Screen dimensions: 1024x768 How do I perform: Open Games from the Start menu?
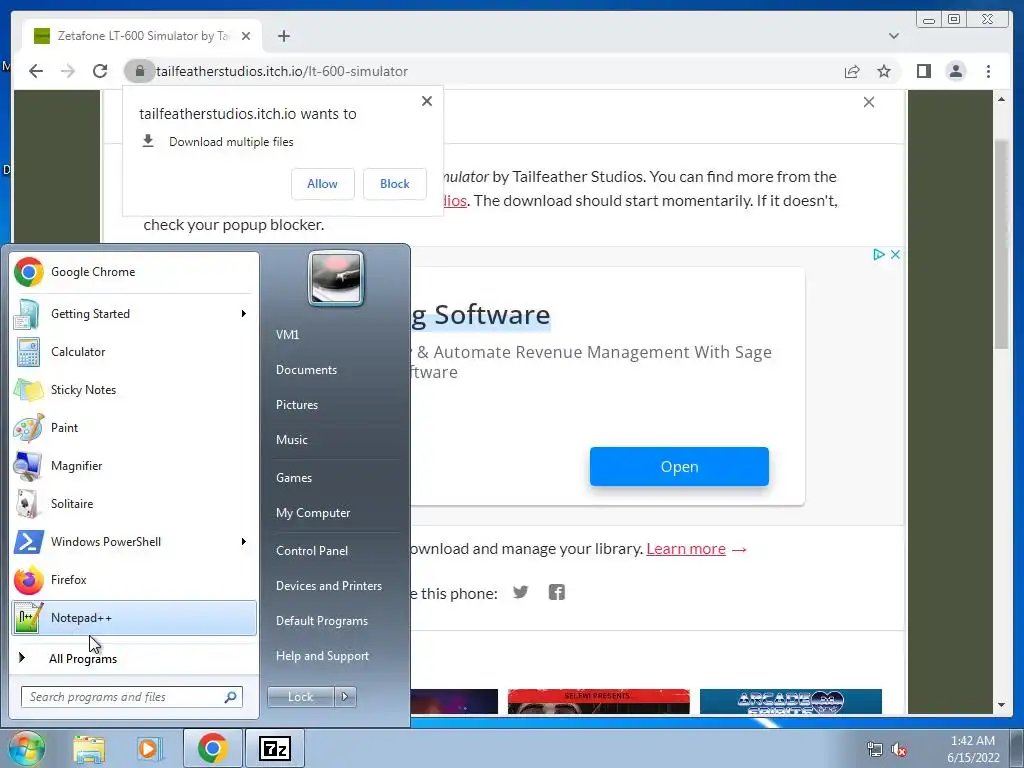(294, 477)
